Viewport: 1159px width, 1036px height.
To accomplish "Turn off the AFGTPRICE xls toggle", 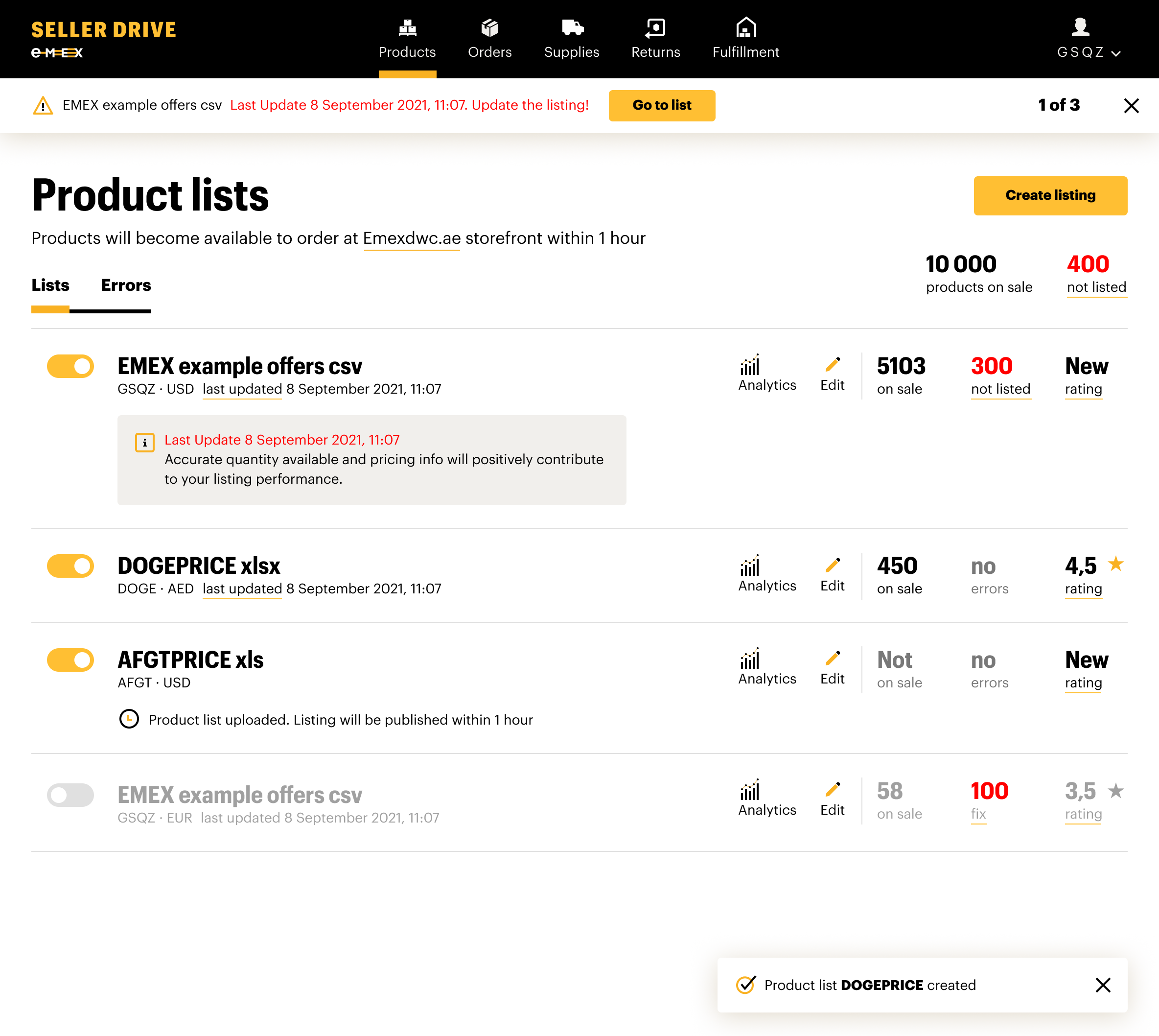I will pyautogui.click(x=70, y=659).
